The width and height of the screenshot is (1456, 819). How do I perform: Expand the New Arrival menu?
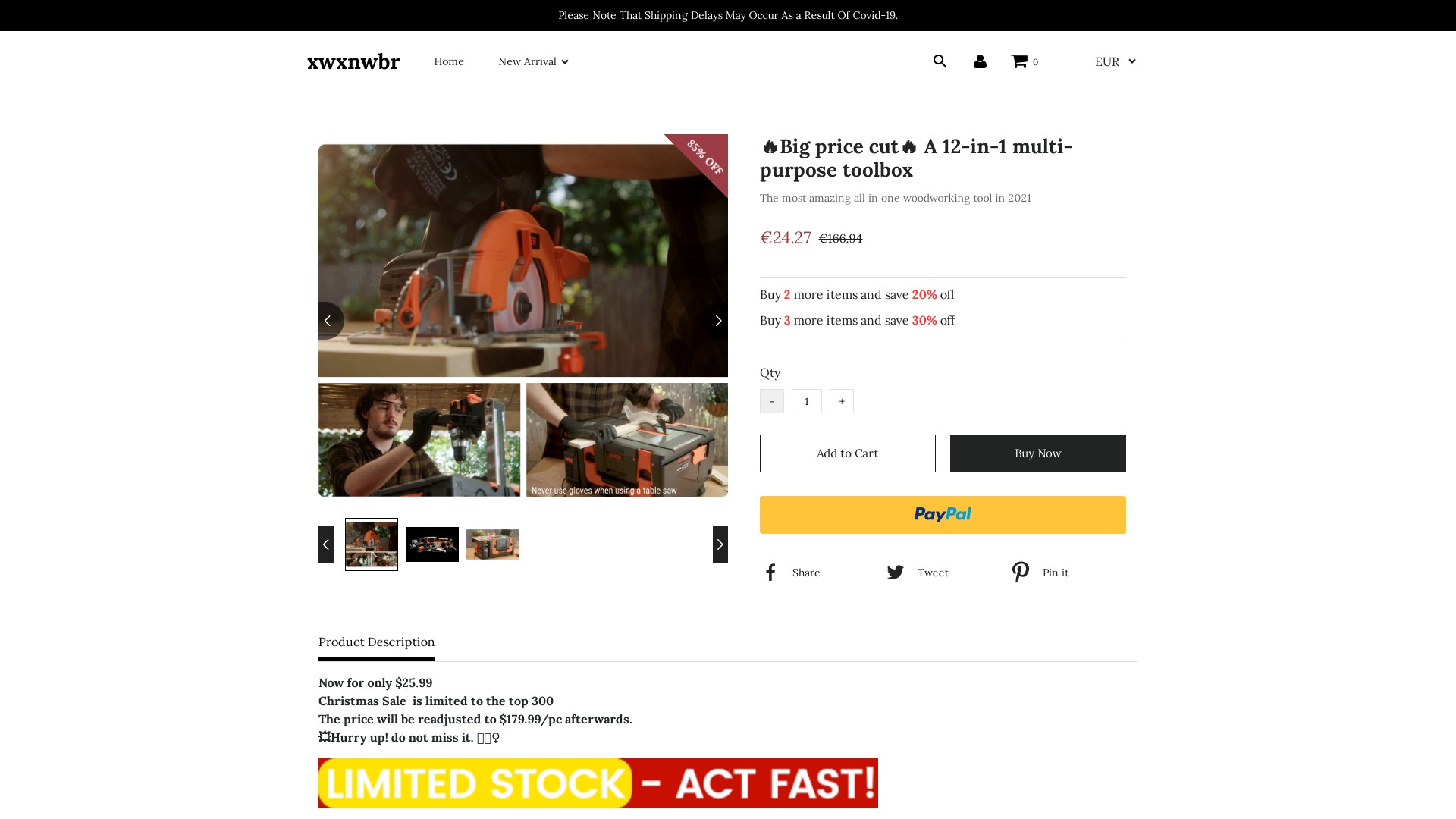coord(533,61)
